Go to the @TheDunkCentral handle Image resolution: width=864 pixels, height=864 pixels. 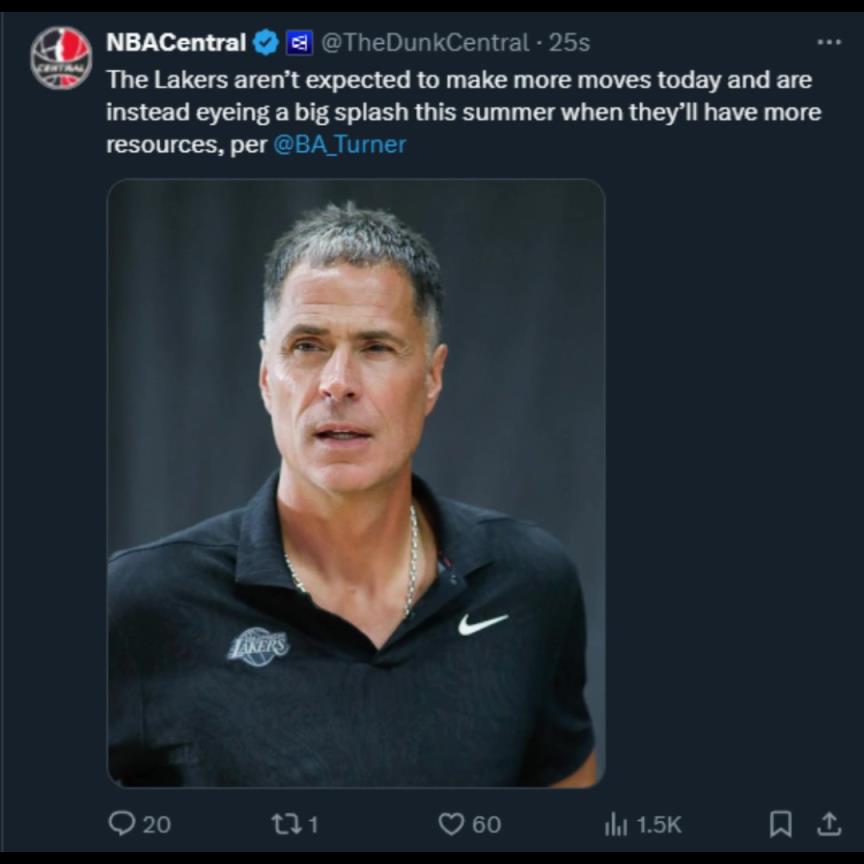[423, 43]
